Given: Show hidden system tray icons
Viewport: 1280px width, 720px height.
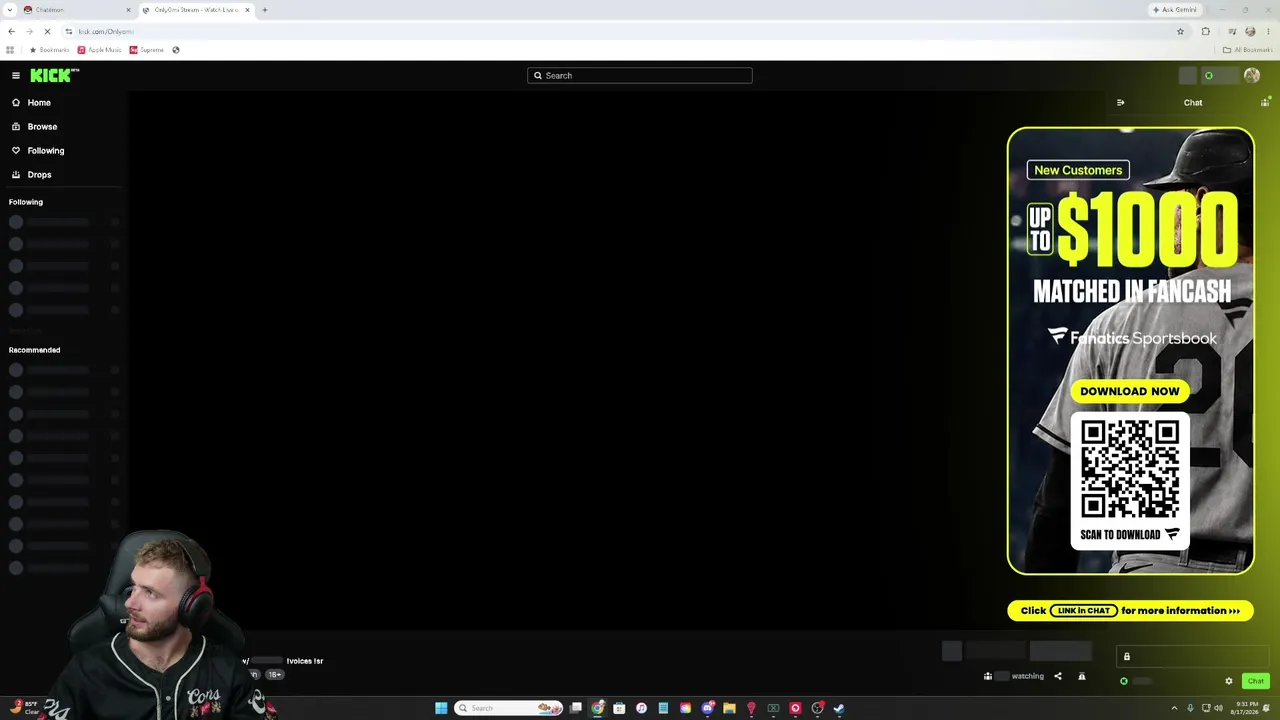Looking at the screenshot, I should [x=1174, y=708].
